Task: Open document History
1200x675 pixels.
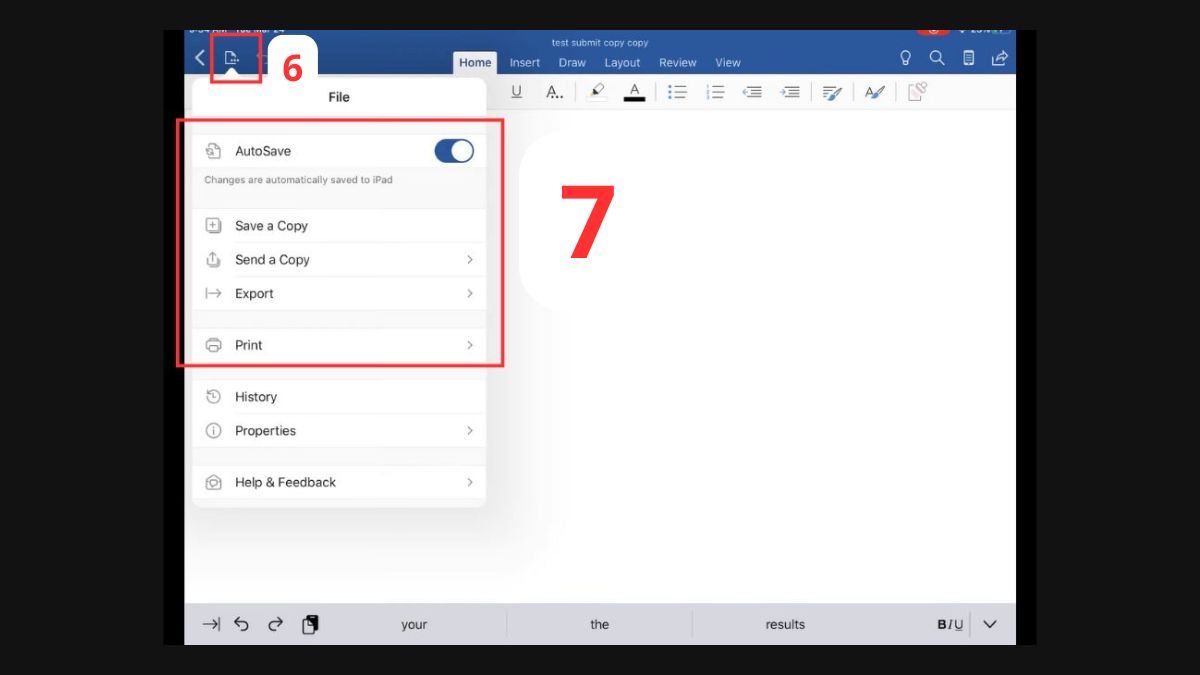Action: [339, 397]
